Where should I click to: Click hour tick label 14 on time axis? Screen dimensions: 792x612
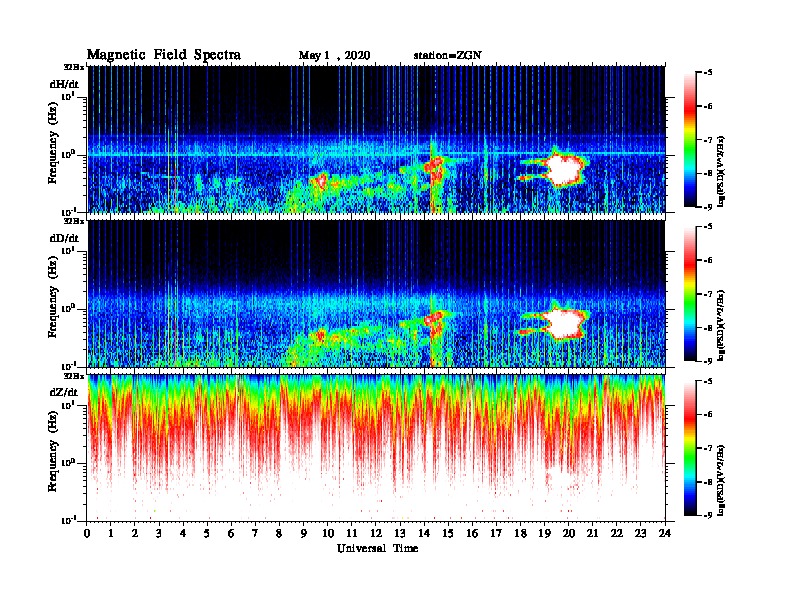[424, 533]
